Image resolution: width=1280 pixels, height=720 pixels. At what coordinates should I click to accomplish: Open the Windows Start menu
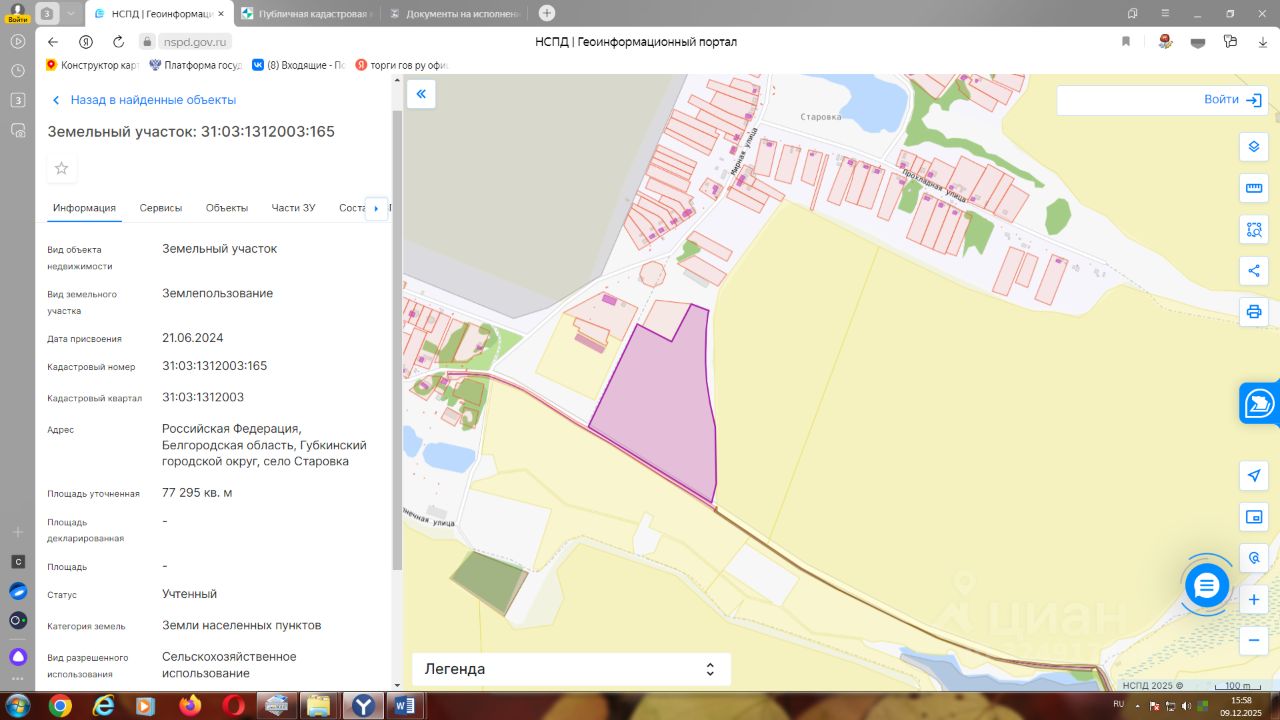(x=16, y=706)
